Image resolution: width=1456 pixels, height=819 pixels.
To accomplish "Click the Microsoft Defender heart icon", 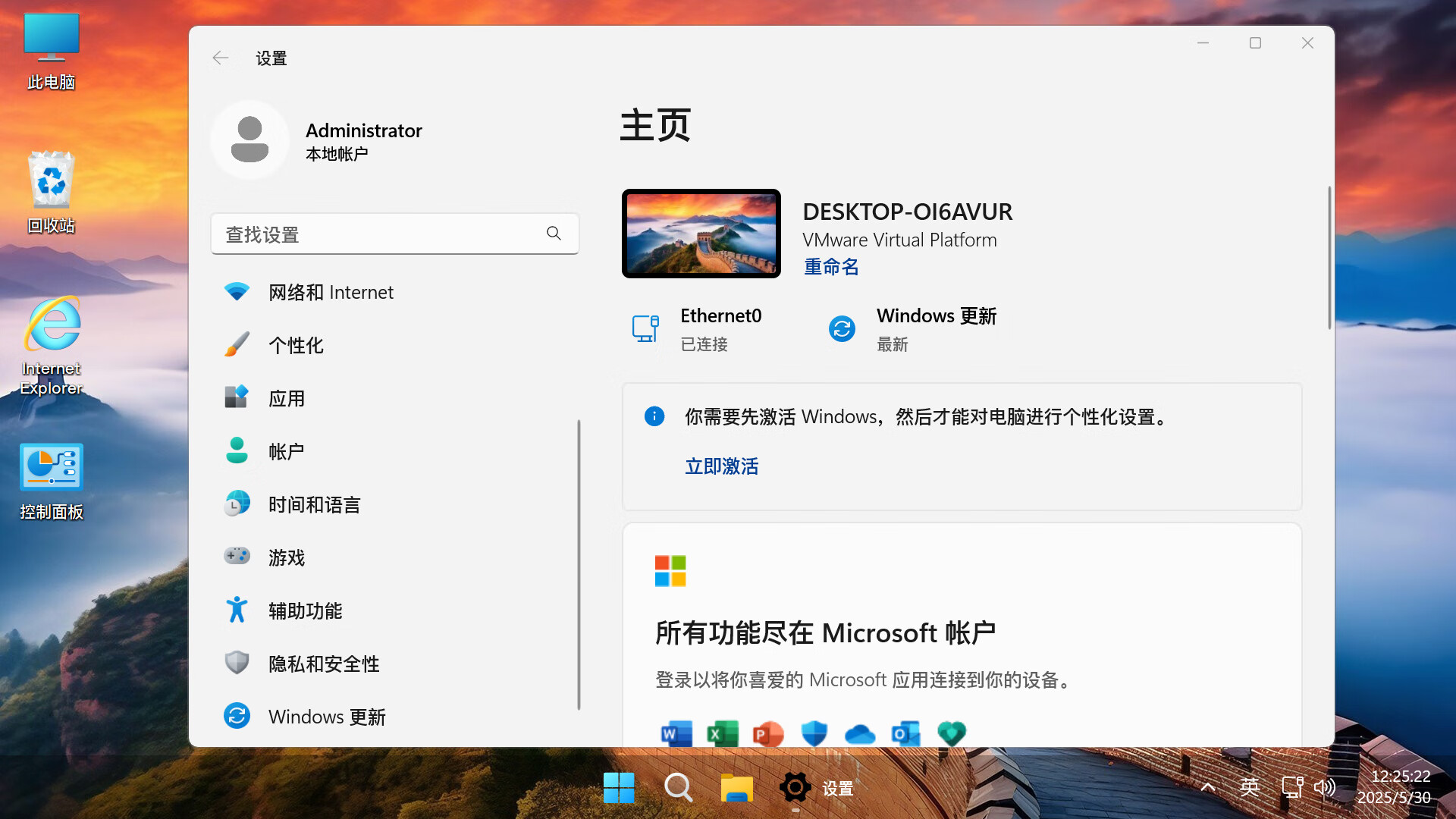I will (x=951, y=733).
